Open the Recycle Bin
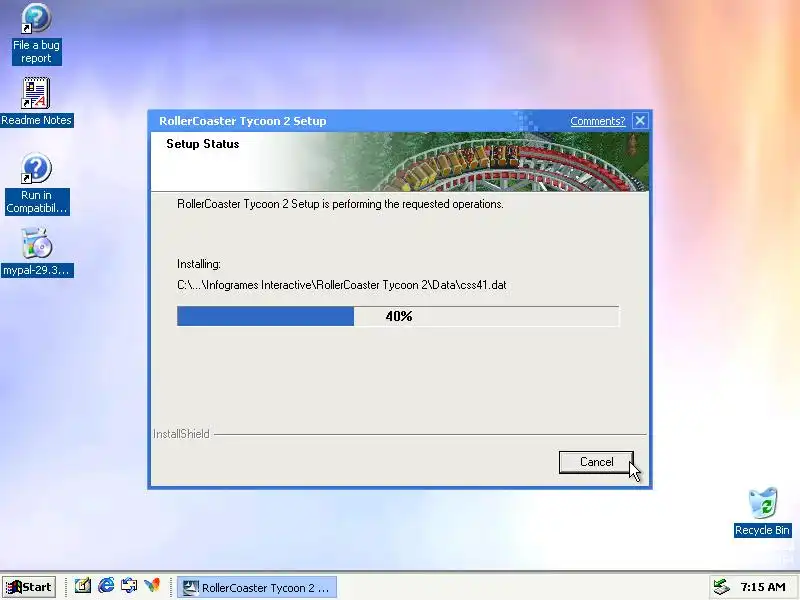The image size is (800, 600). point(762,512)
